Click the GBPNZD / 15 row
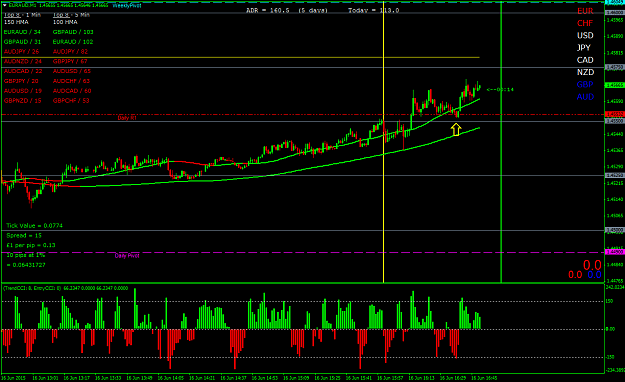625x382 pixels. (22, 101)
